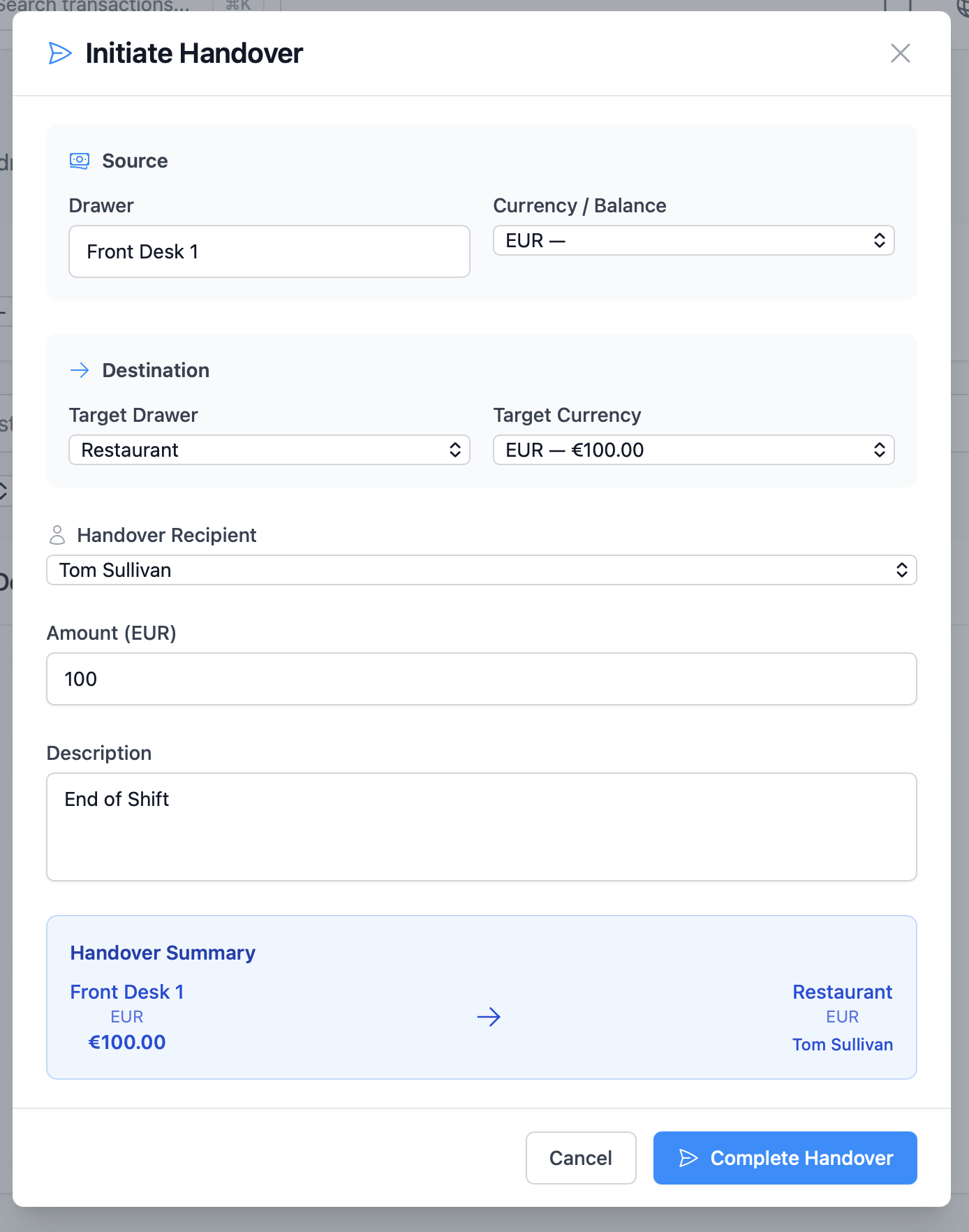Viewport: 969px width, 1232px height.
Task: Click the search transactions field behind the dialog
Action: pyautogui.click(x=98, y=6)
